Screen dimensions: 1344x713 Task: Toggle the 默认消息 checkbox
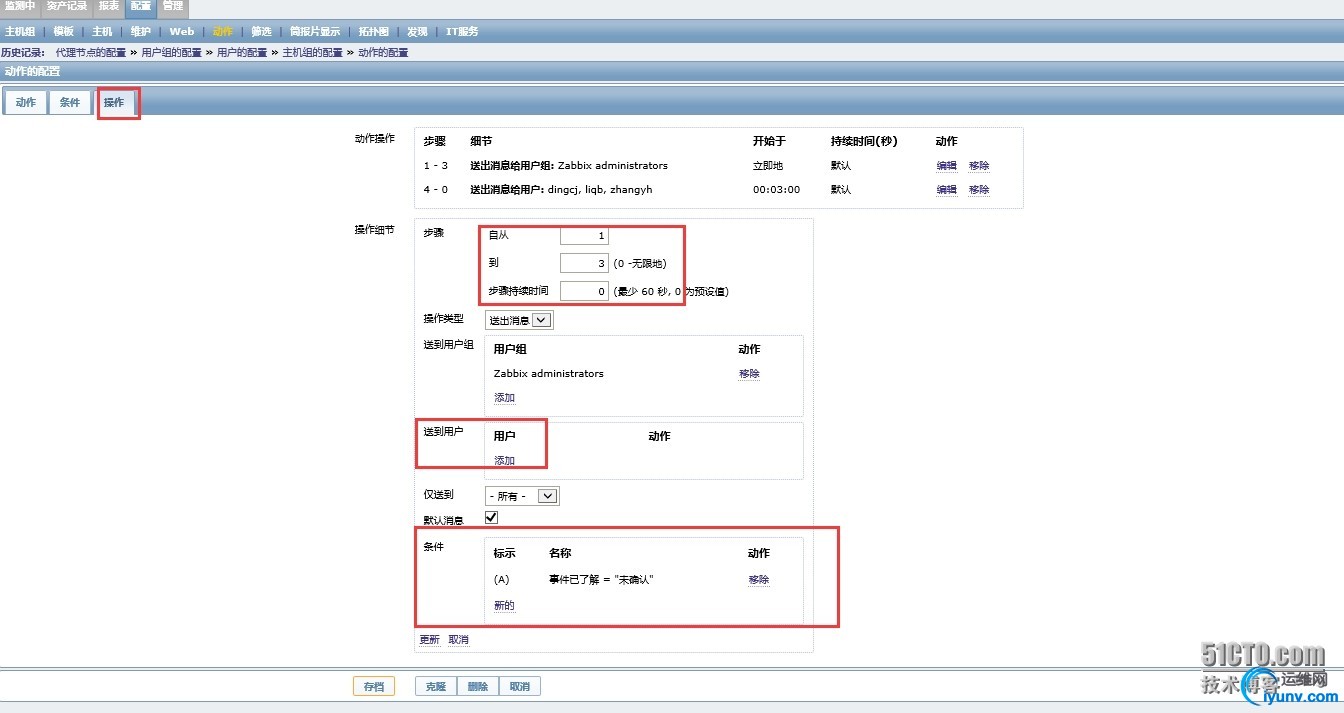491,518
